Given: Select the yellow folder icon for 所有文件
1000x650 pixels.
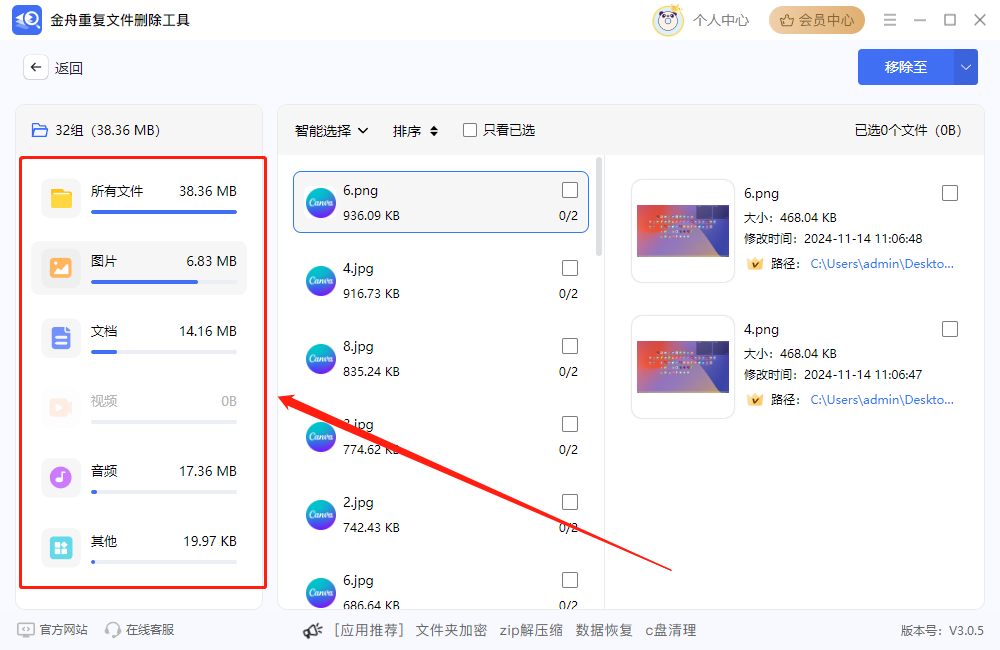Looking at the screenshot, I should pyautogui.click(x=61, y=198).
